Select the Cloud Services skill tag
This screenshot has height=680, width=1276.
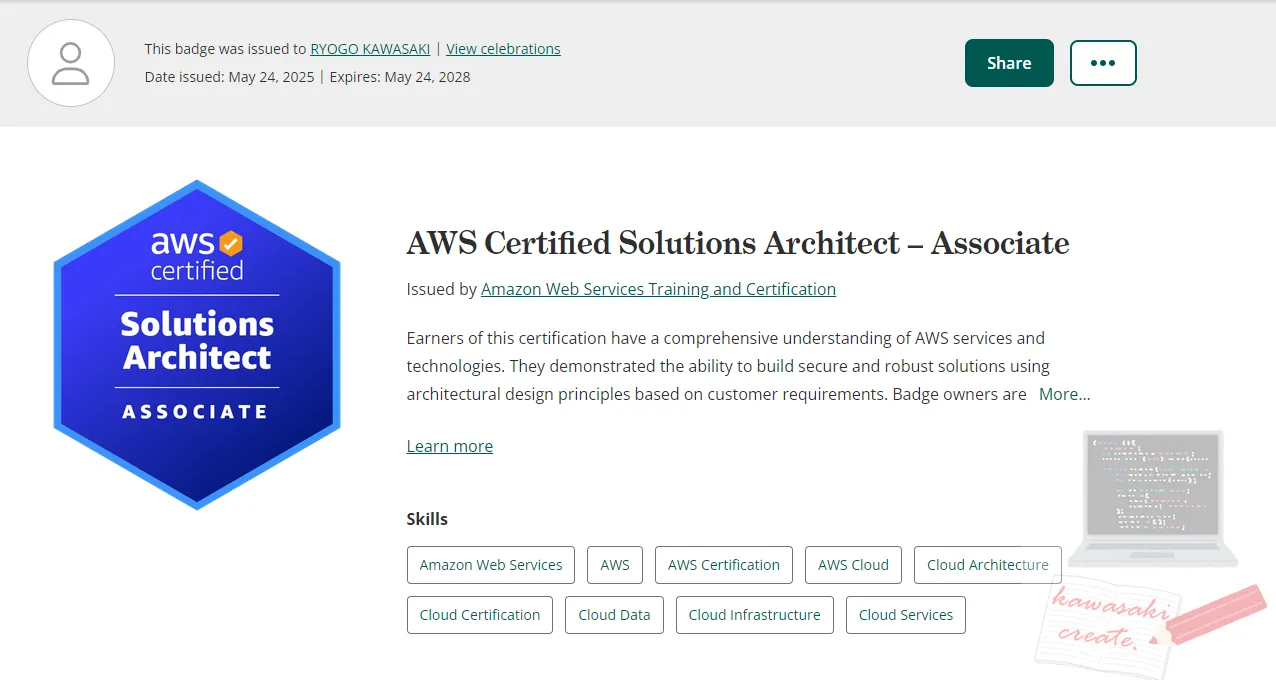[x=906, y=615]
